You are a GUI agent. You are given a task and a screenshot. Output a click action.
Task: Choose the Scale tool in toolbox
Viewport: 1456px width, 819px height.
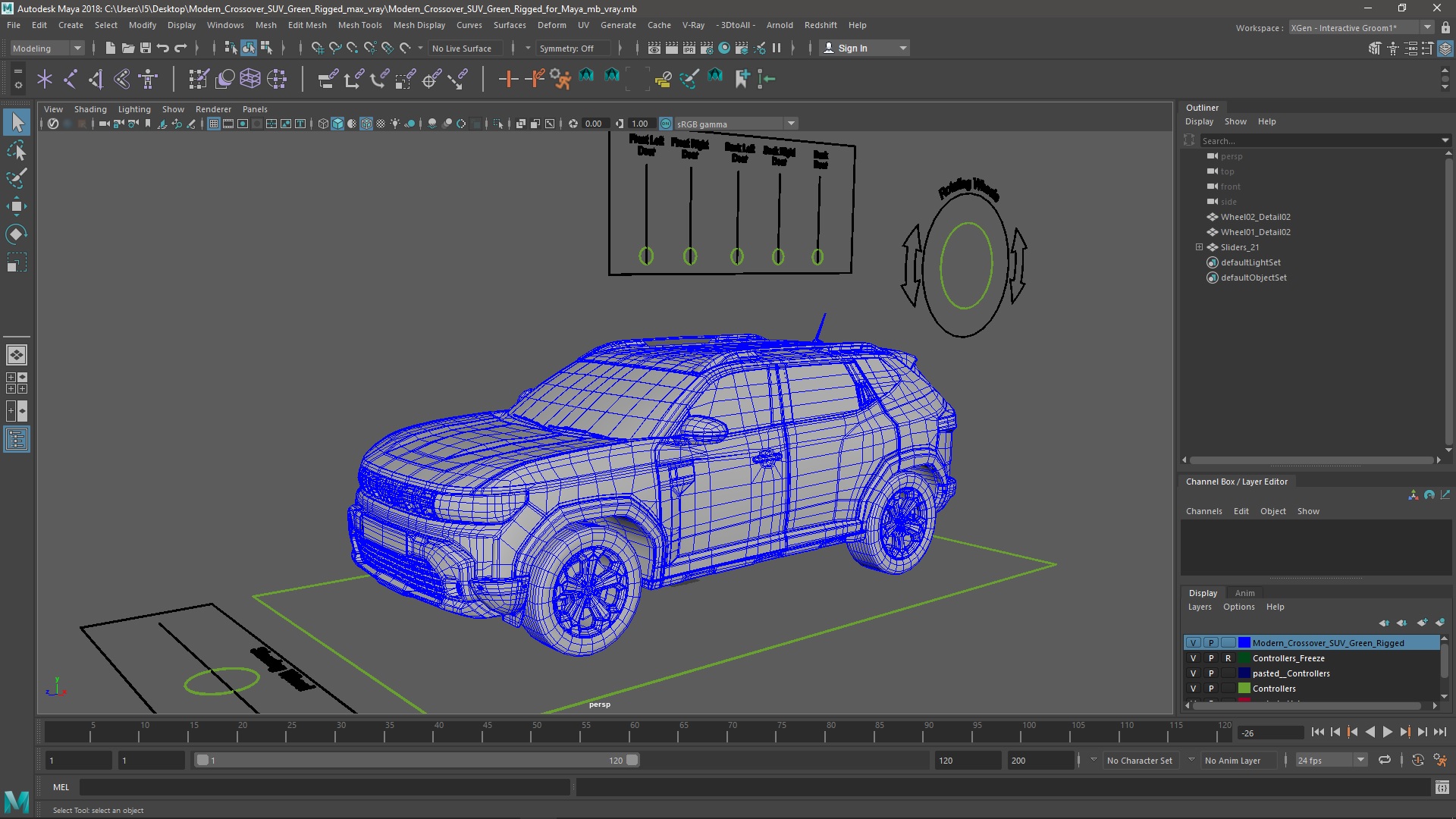17,262
